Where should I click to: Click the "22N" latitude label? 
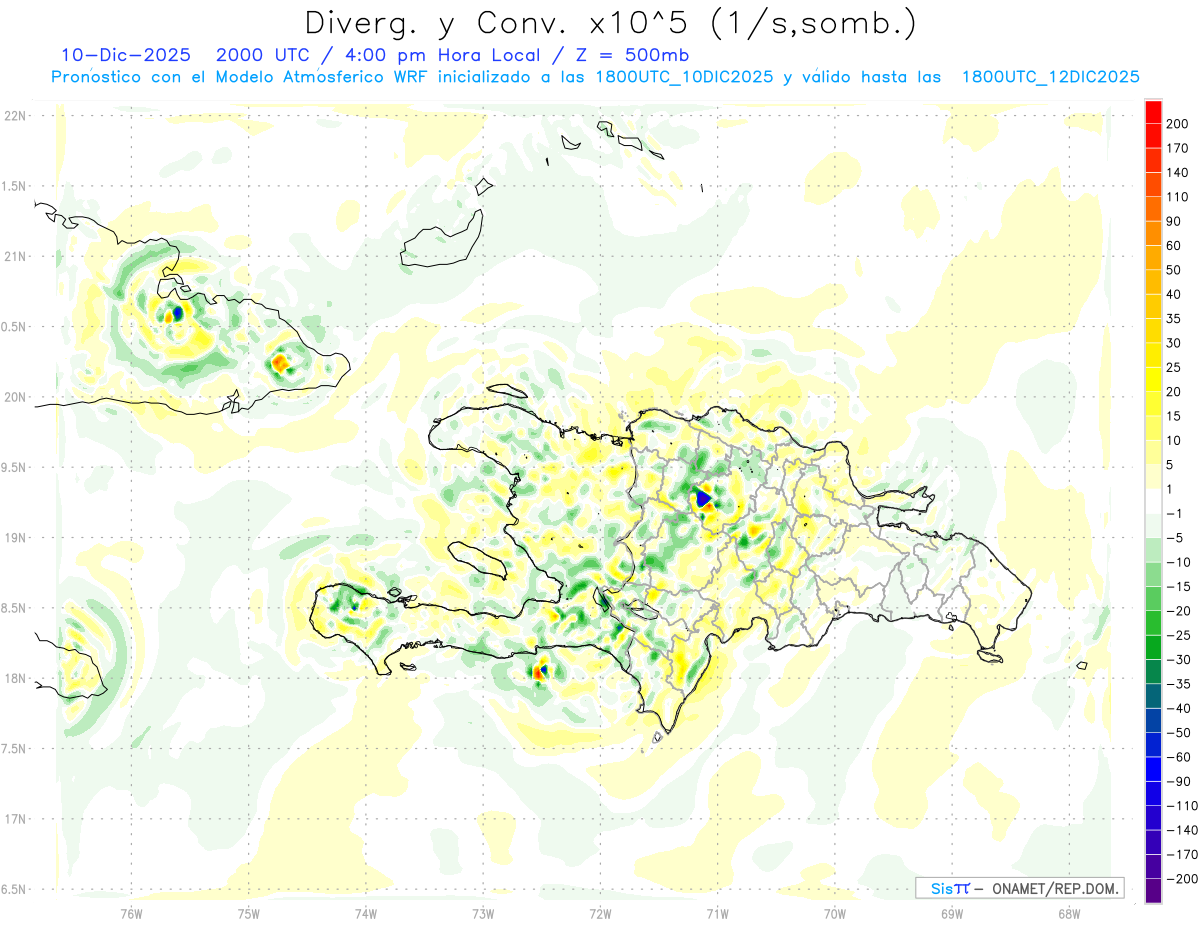(x=14, y=116)
